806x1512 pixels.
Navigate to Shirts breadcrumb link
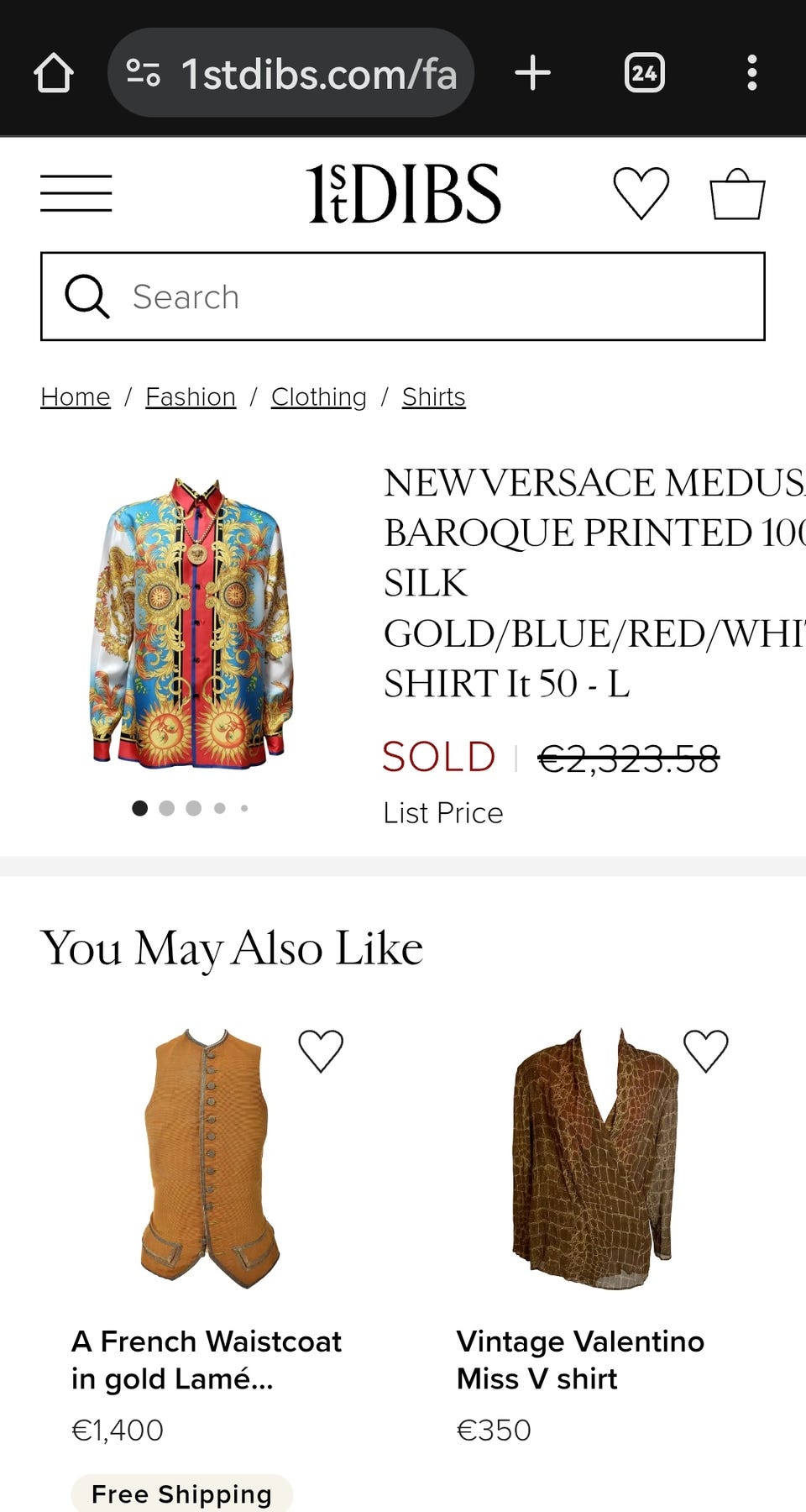pos(433,396)
